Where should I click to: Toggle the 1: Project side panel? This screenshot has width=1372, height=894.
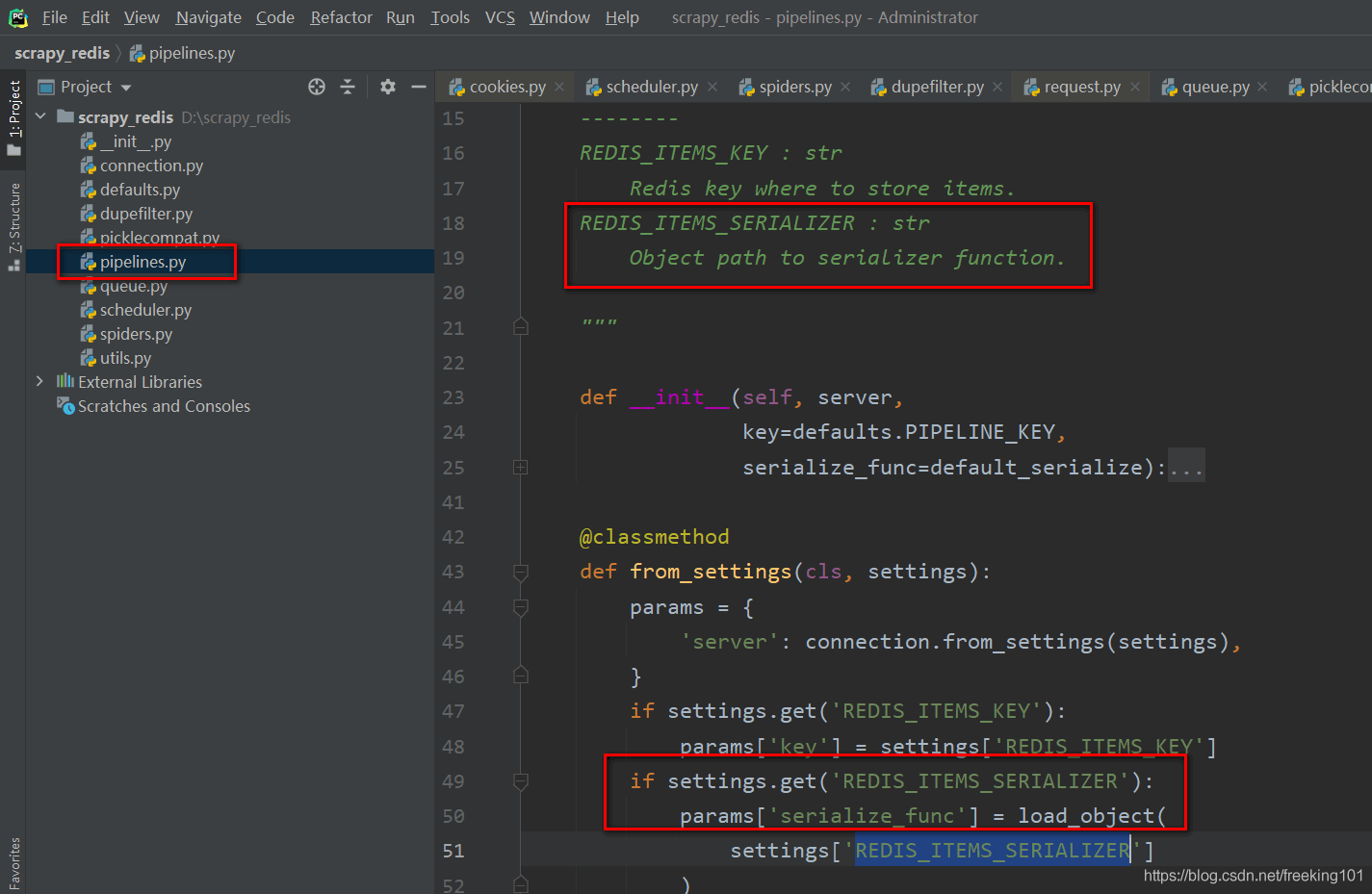14,117
